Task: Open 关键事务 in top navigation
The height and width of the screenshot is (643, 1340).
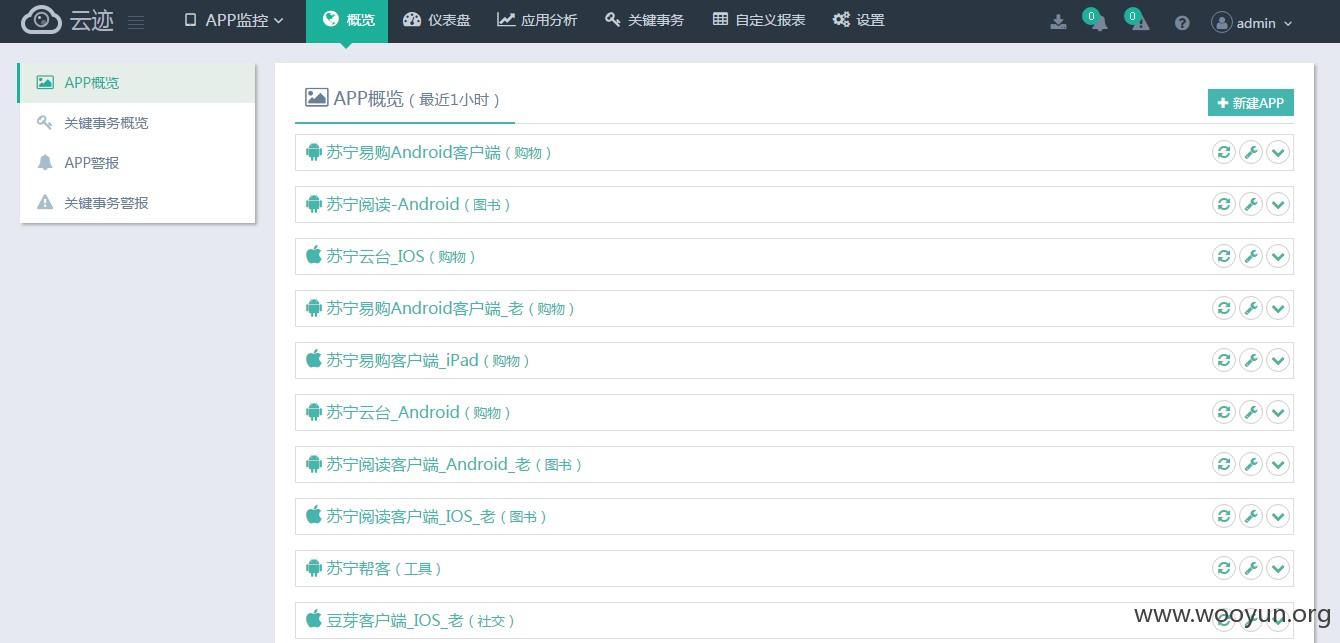Action: (644, 20)
